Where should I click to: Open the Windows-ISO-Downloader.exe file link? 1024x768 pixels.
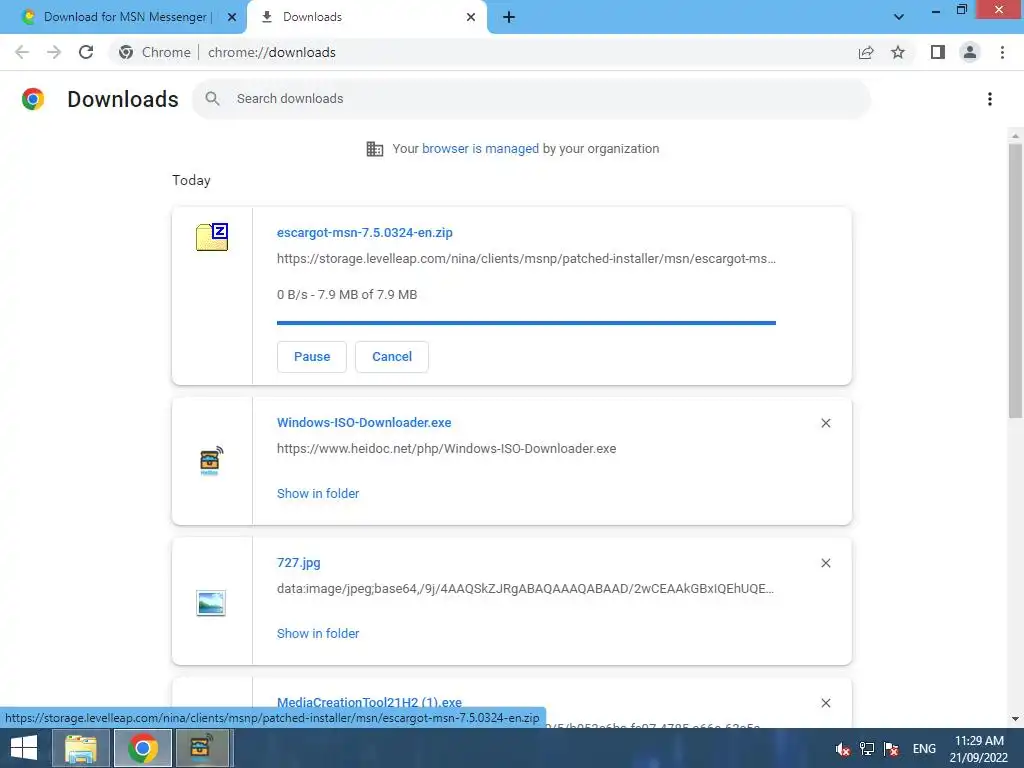click(x=364, y=423)
